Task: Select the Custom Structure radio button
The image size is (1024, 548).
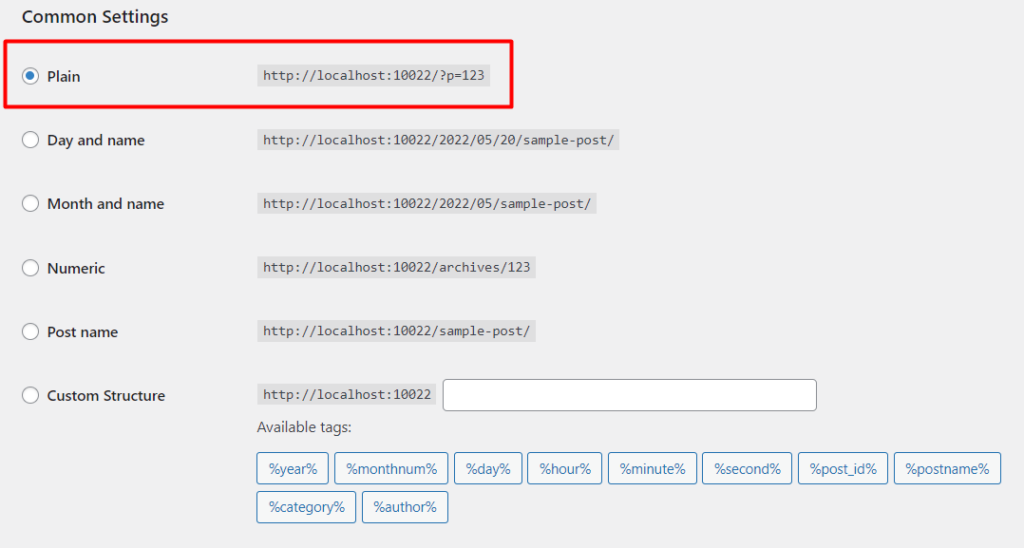Action: click(x=30, y=395)
